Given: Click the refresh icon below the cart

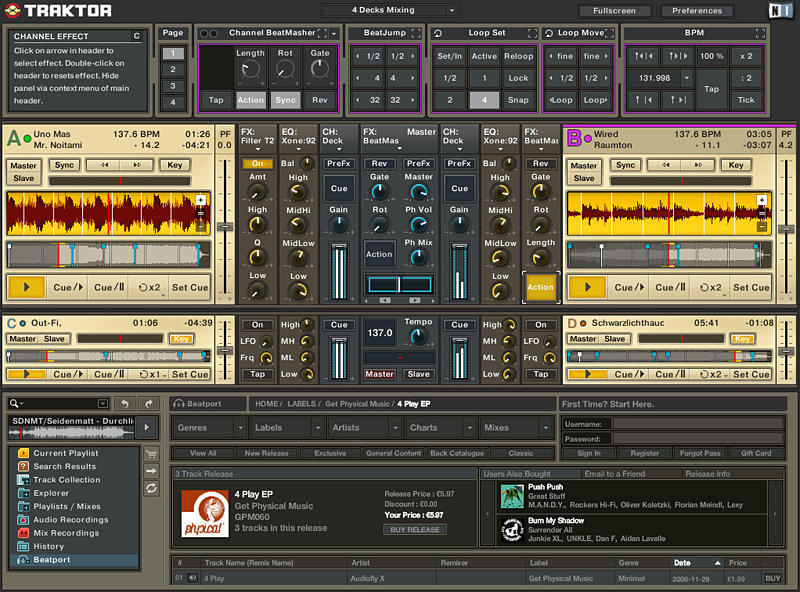Looking at the screenshot, I should (x=152, y=487).
